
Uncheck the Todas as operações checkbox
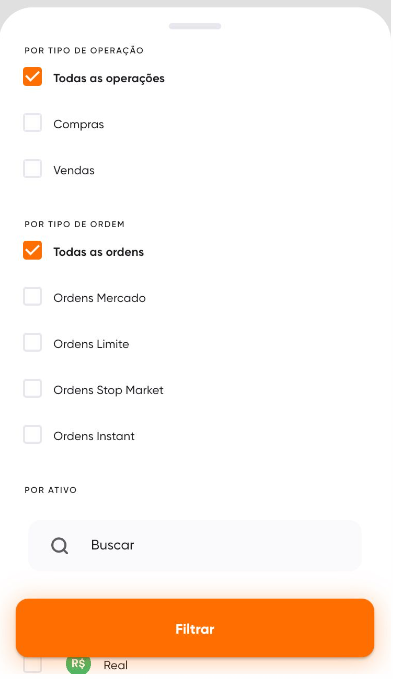tap(32, 77)
